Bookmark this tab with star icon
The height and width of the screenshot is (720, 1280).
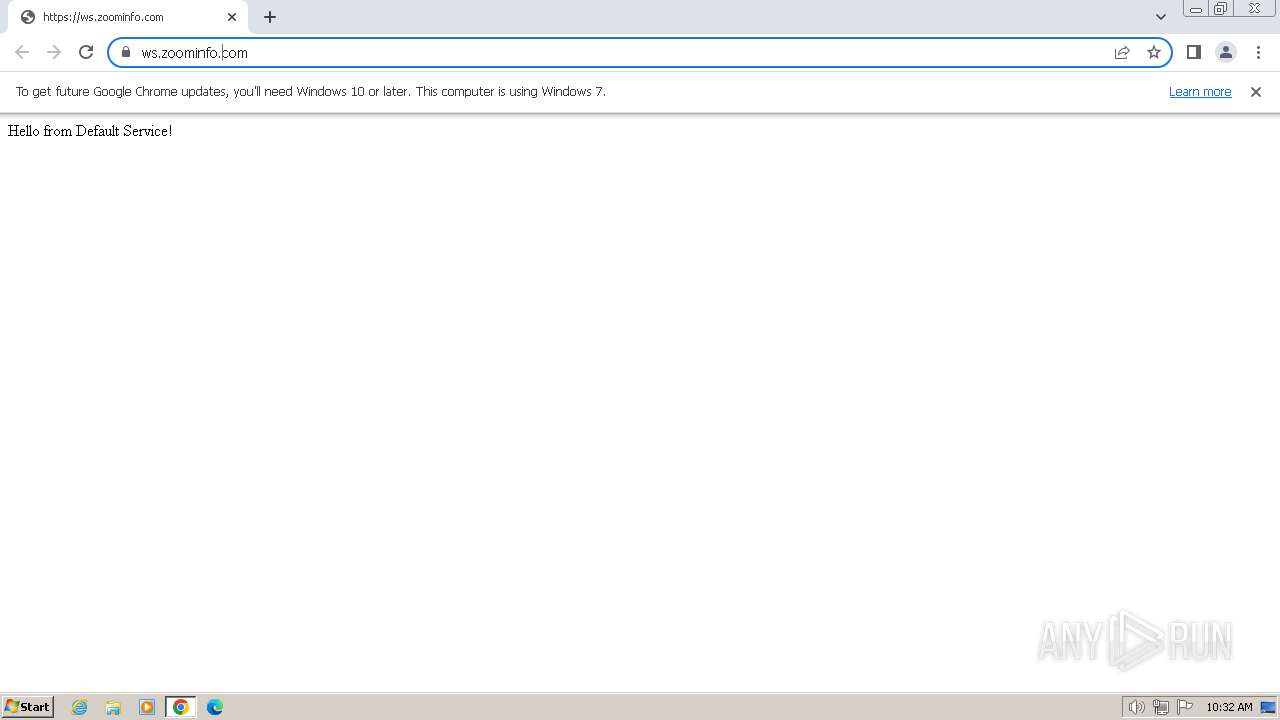pyautogui.click(x=1154, y=52)
